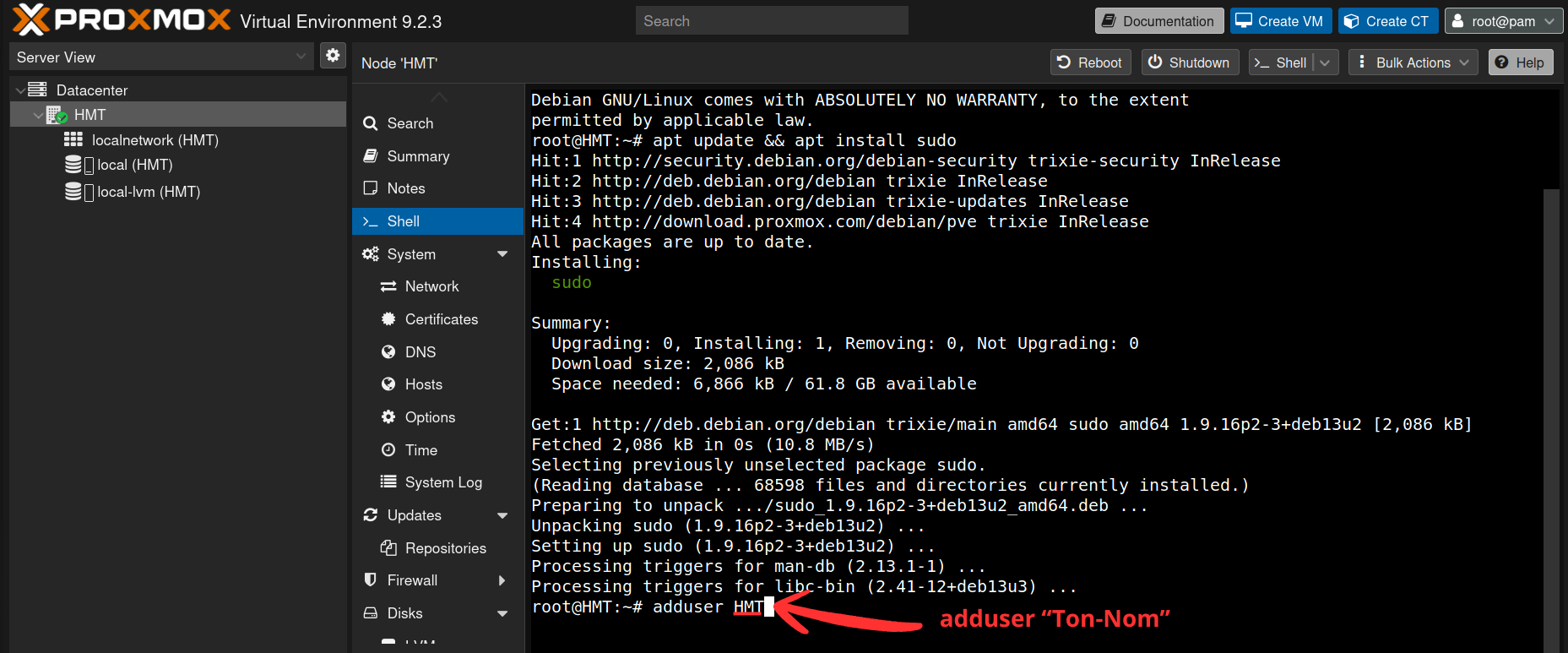Image resolution: width=1568 pixels, height=653 pixels.
Task: Click the localnetwork (HMT) grid icon
Action: point(73,139)
